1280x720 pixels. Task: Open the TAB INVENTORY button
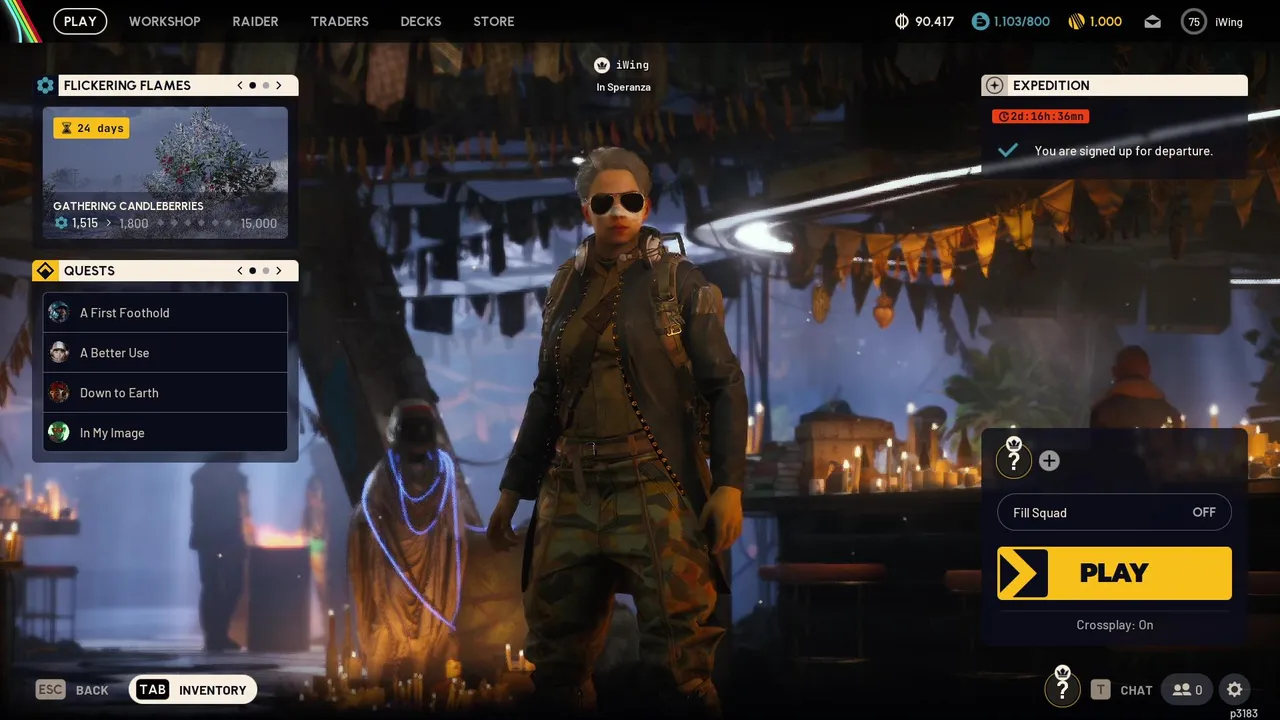193,689
